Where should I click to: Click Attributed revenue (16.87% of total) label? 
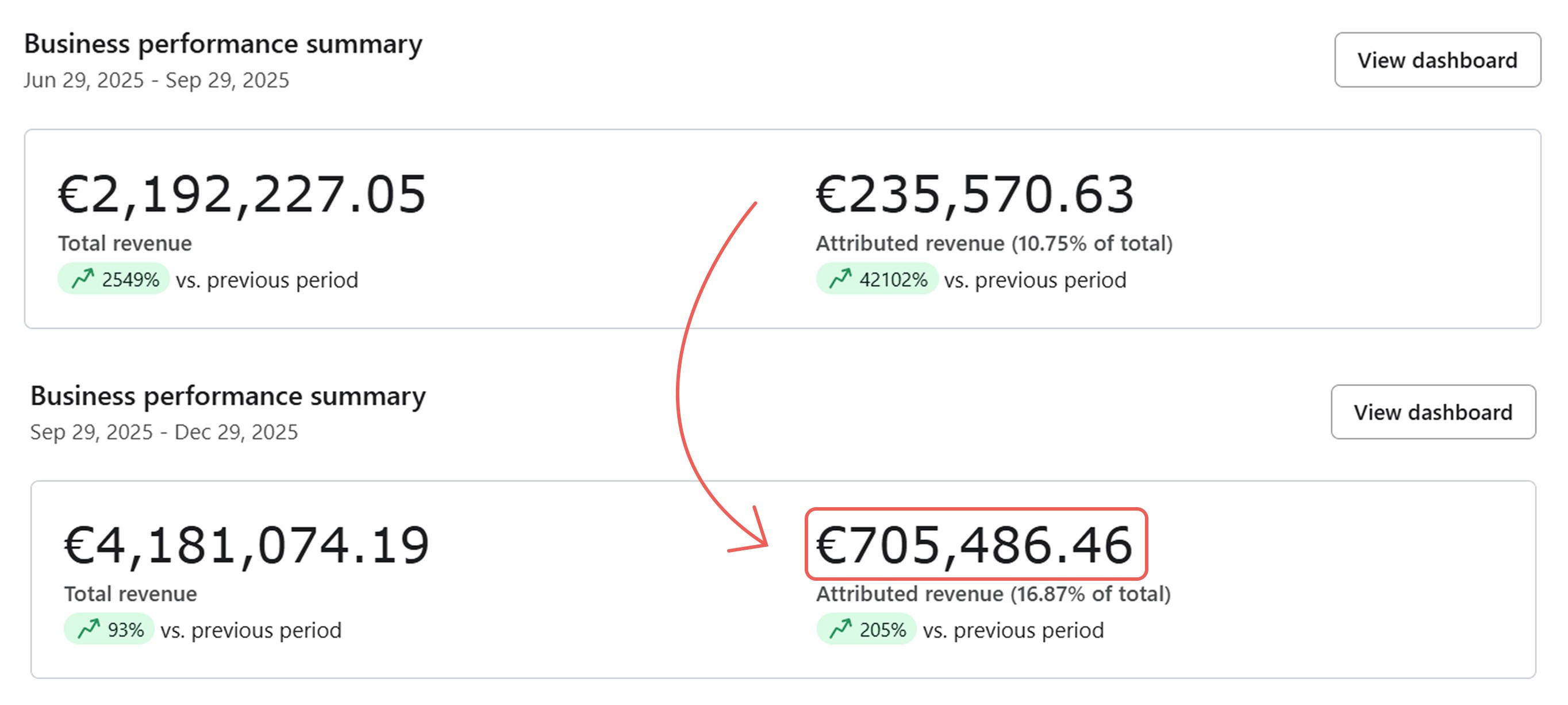(x=993, y=593)
